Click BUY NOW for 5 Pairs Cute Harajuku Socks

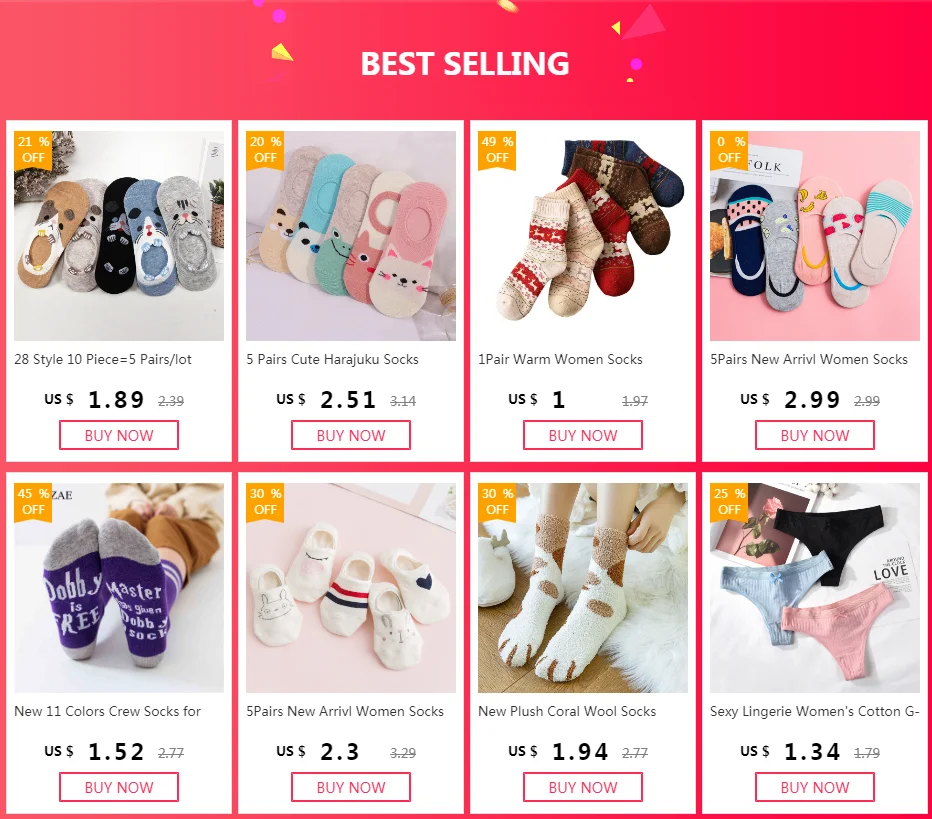click(x=351, y=435)
